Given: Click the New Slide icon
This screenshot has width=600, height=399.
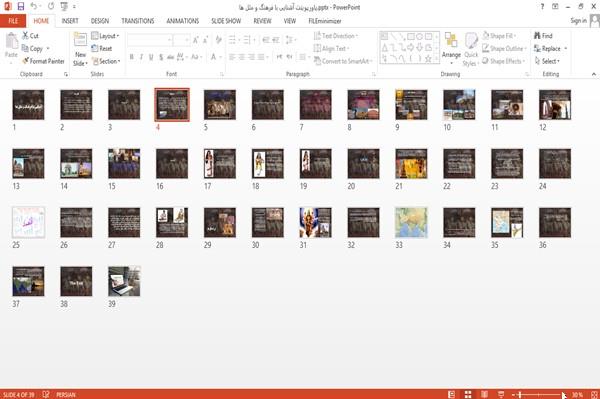Looking at the screenshot, I should tap(80, 40).
